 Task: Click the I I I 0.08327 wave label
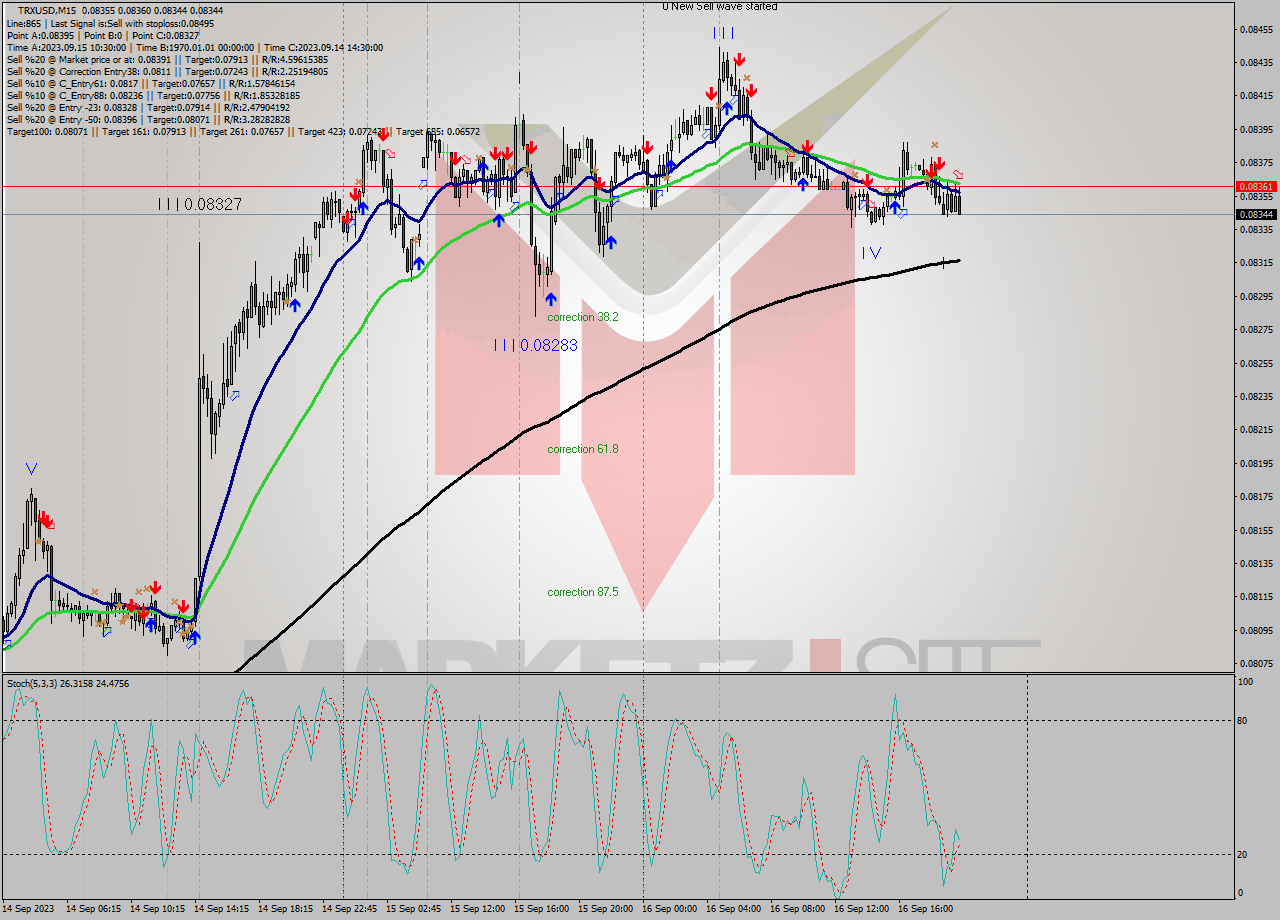tap(200, 202)
